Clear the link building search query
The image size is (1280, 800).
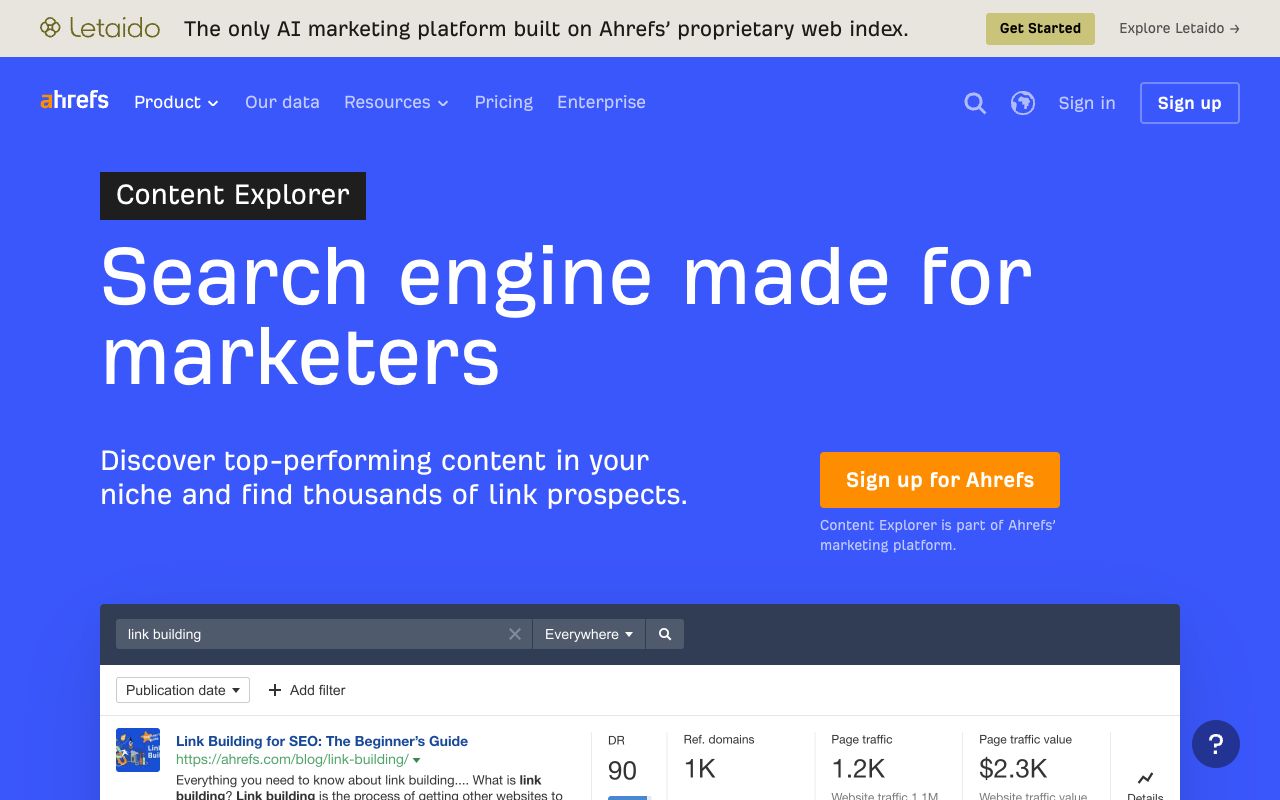pyautogui.click(x=515, y=634)
